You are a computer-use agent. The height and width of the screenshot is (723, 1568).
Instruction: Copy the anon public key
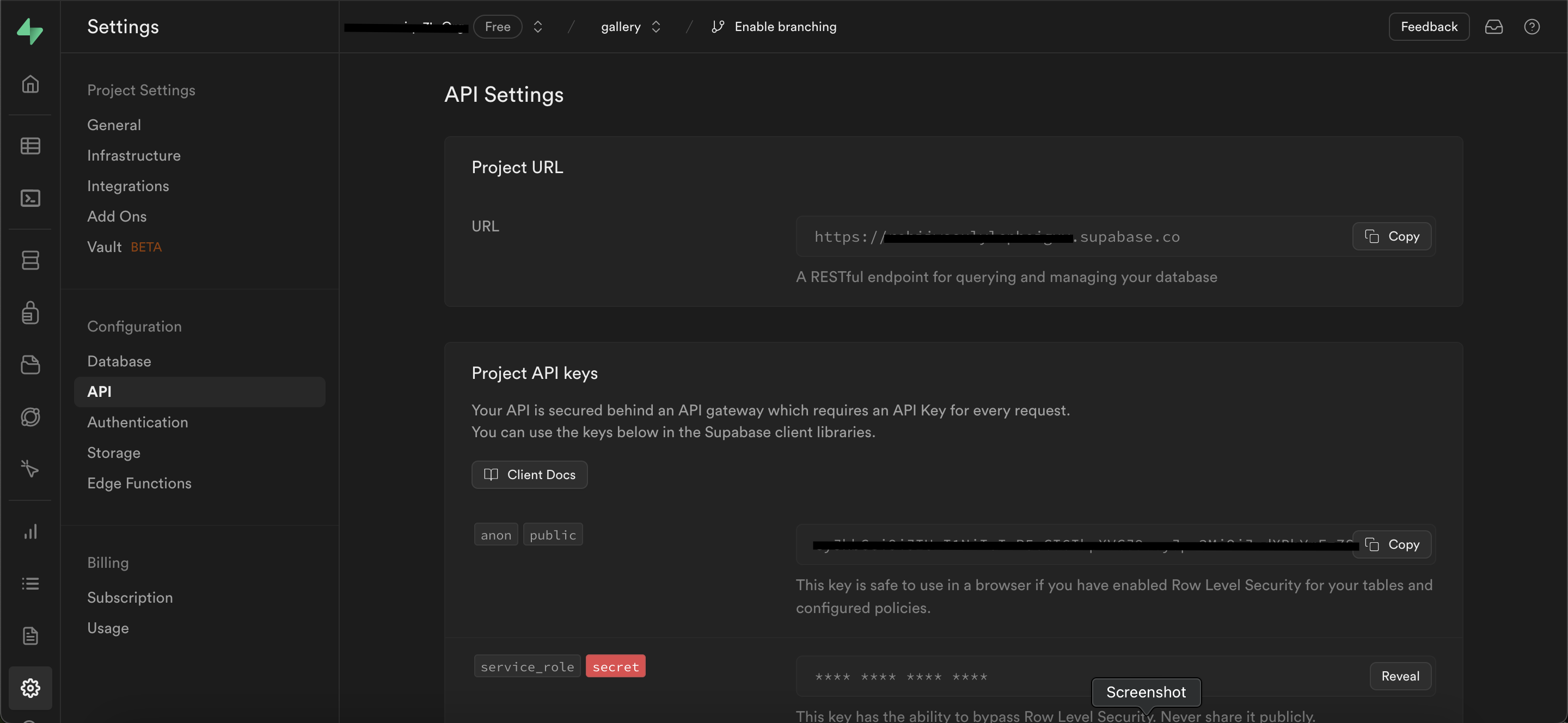coord(1392,544)
